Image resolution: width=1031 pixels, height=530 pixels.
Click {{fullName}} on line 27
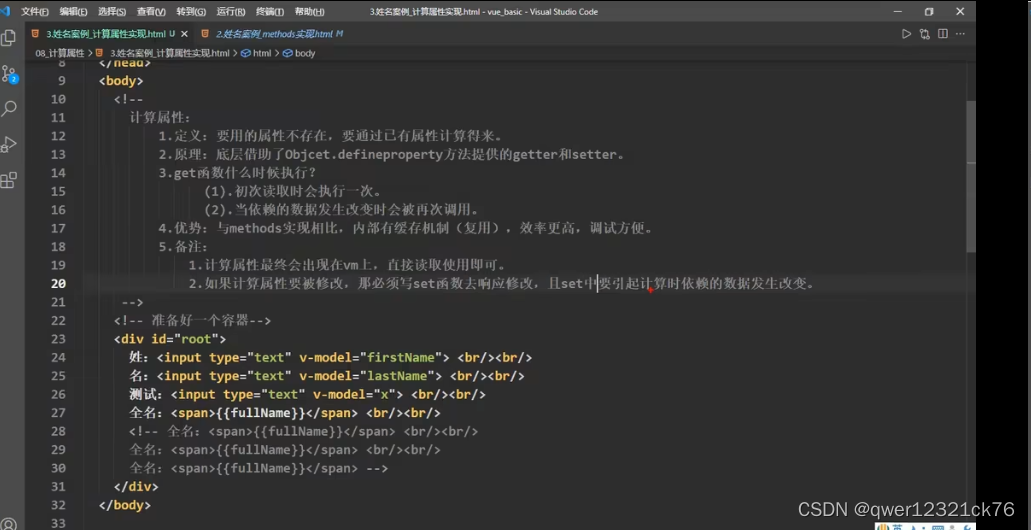pos(261,412)
